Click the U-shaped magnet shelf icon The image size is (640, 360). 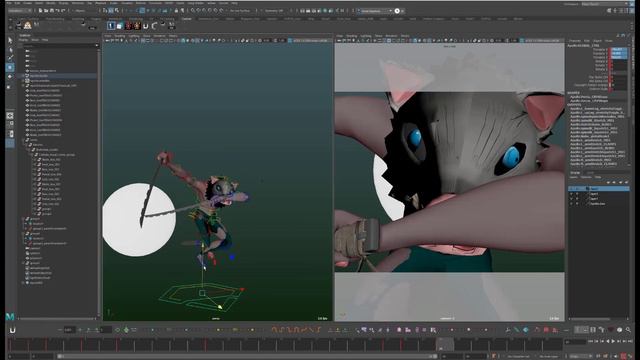[146, 26]
